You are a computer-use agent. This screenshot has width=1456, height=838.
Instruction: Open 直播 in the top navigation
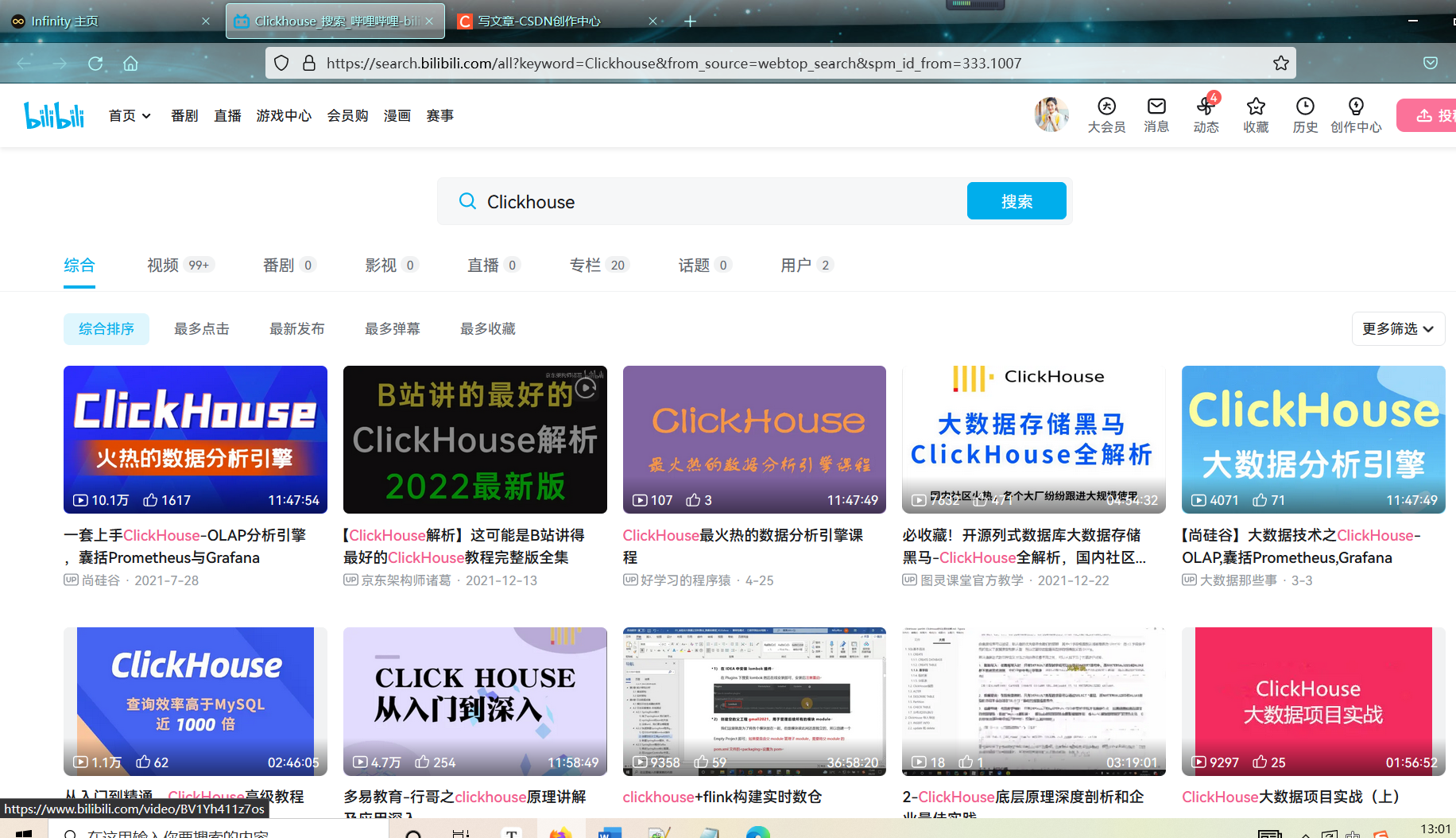point(227,115)
